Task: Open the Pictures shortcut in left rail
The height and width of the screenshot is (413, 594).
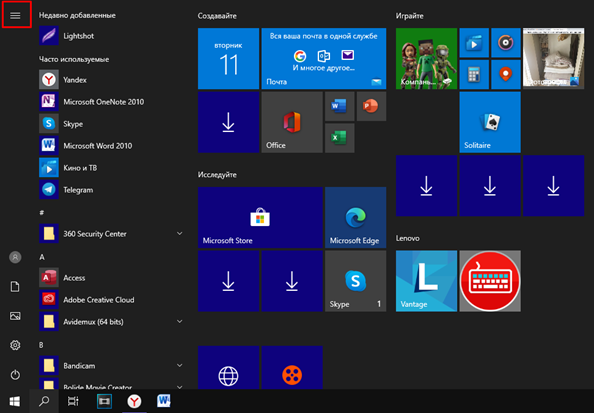Action: click(x=15, y=316)
